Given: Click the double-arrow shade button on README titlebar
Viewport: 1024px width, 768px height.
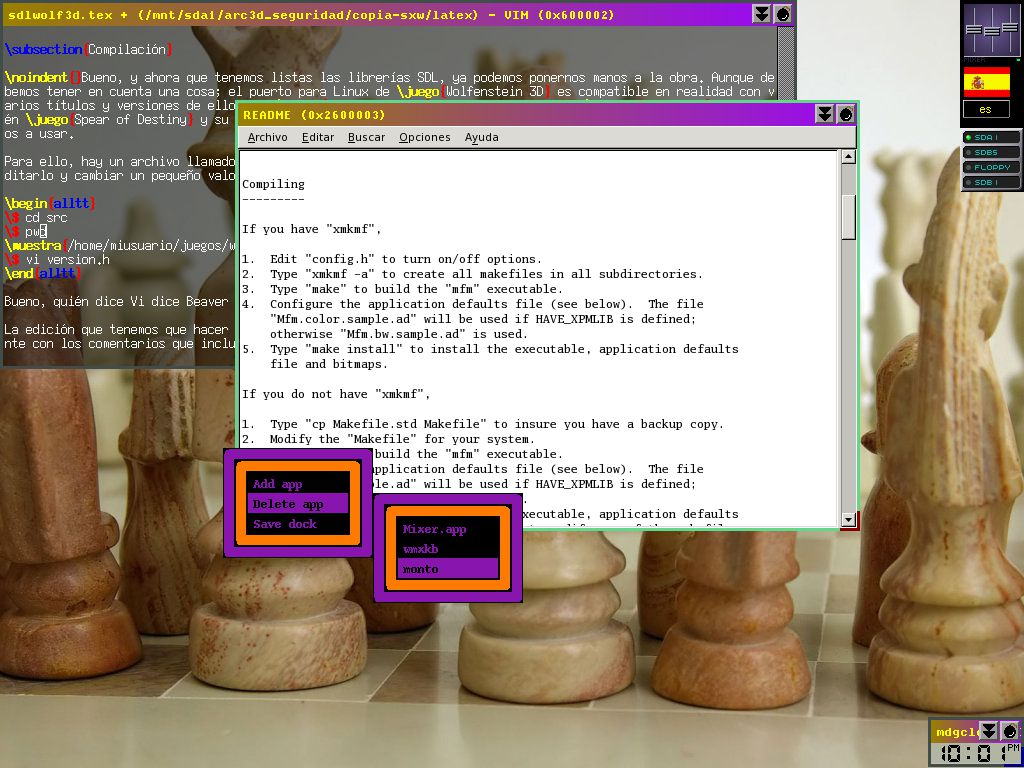Looking at the screenshot, I should (x=825, y=114).
